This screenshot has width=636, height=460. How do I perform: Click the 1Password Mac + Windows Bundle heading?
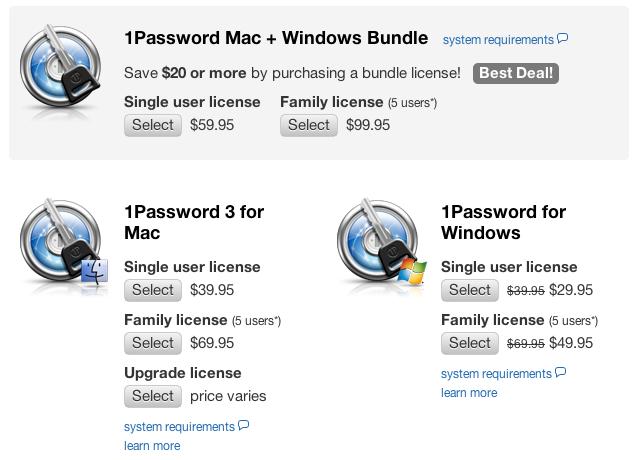(x=276, y=38)
